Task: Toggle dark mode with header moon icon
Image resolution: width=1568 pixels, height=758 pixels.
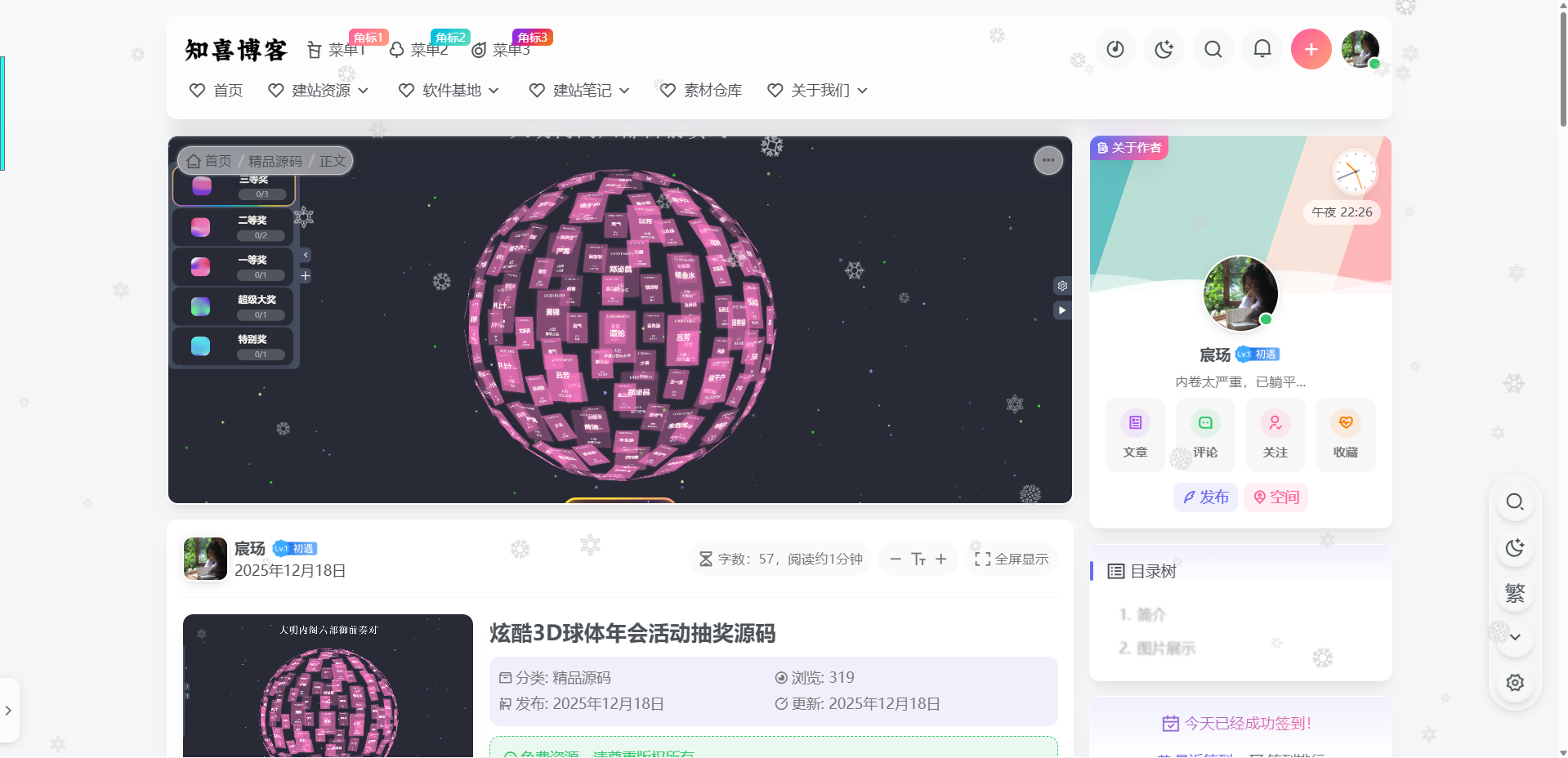Action: (1164, 50)
